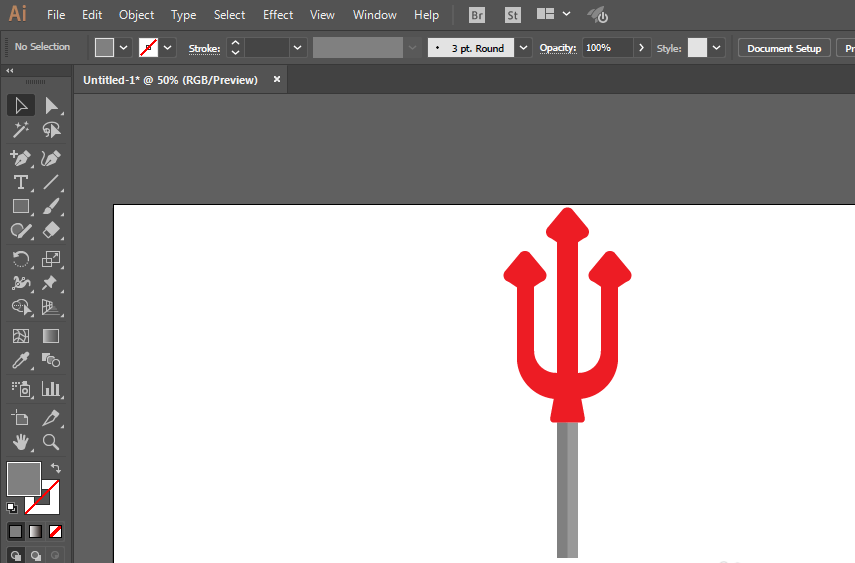Click the Opacity 100% input field
The width and height of the screenshot is (855, 563).
(607, 48)
